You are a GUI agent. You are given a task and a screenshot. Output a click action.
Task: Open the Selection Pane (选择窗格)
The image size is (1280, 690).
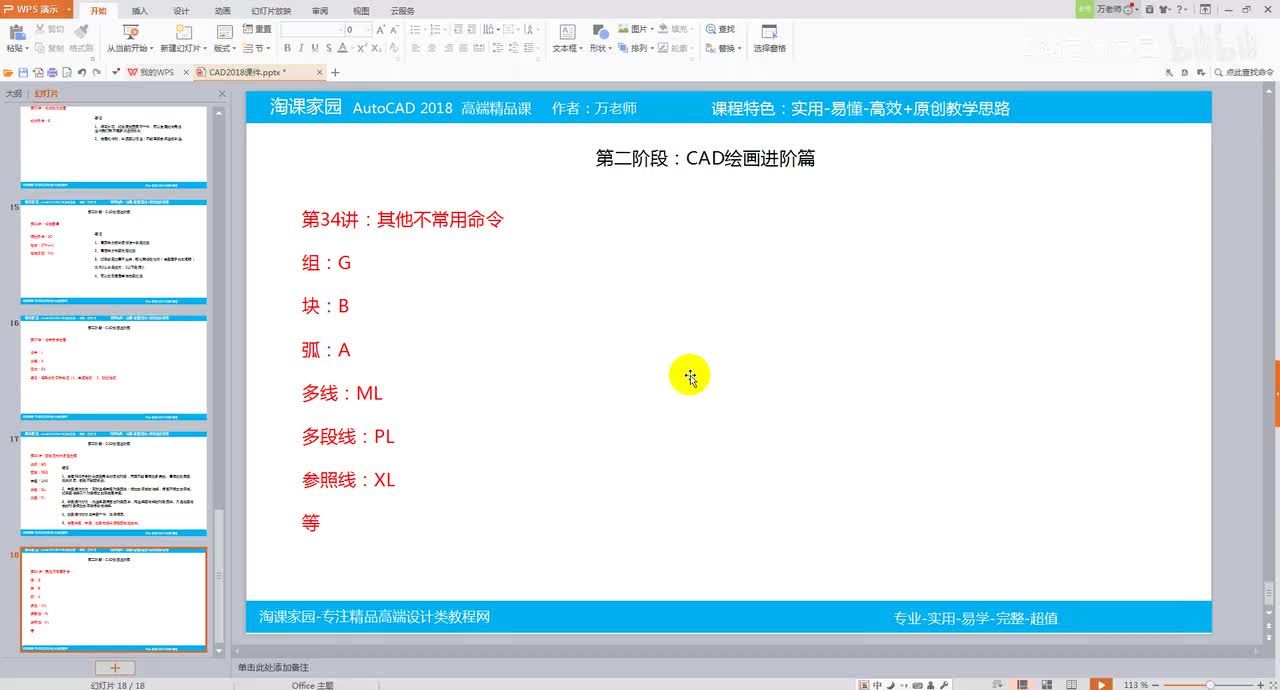coord(769,38)
